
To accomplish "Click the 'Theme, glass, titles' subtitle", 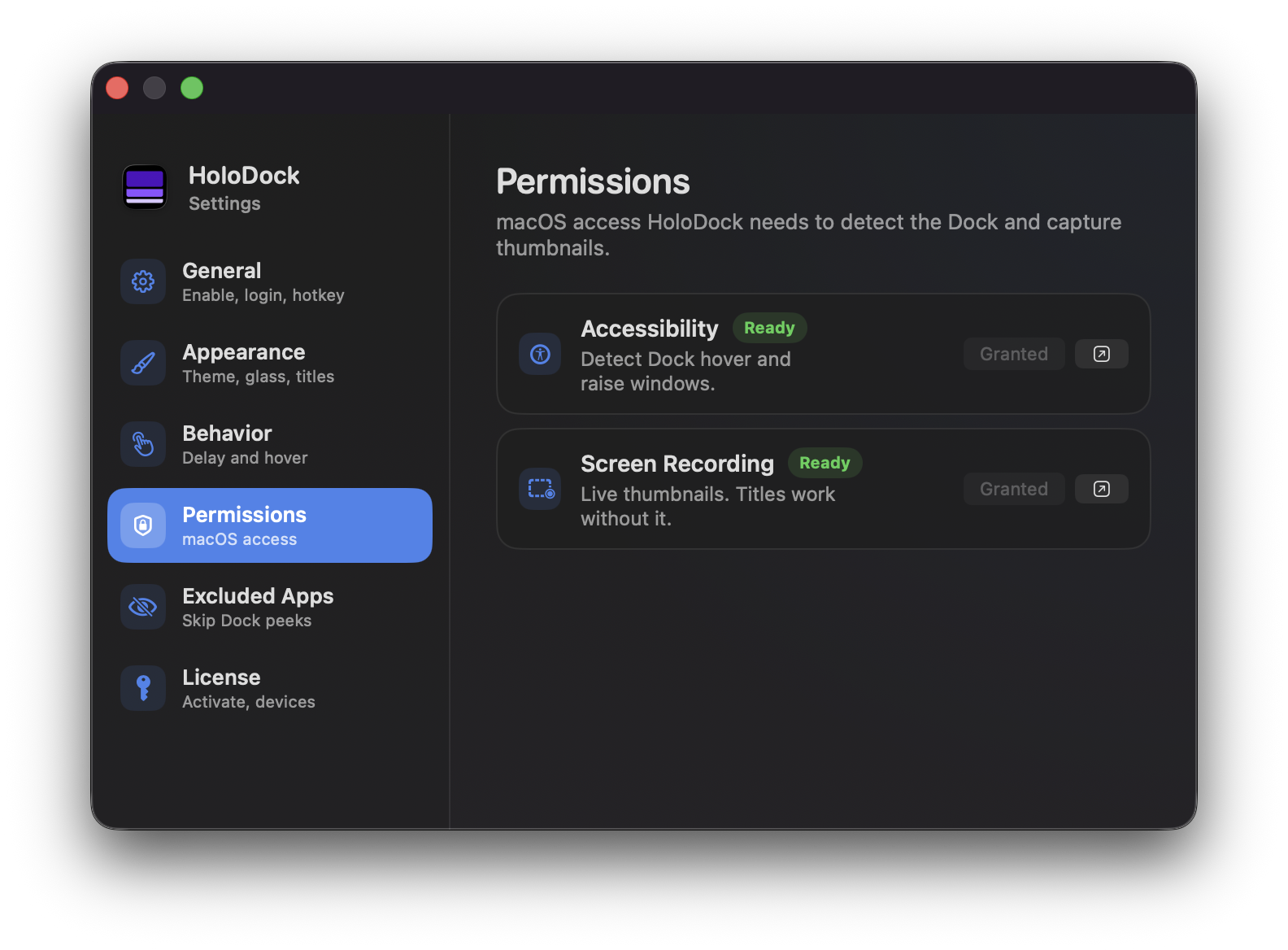I will (x=259, y=377).
